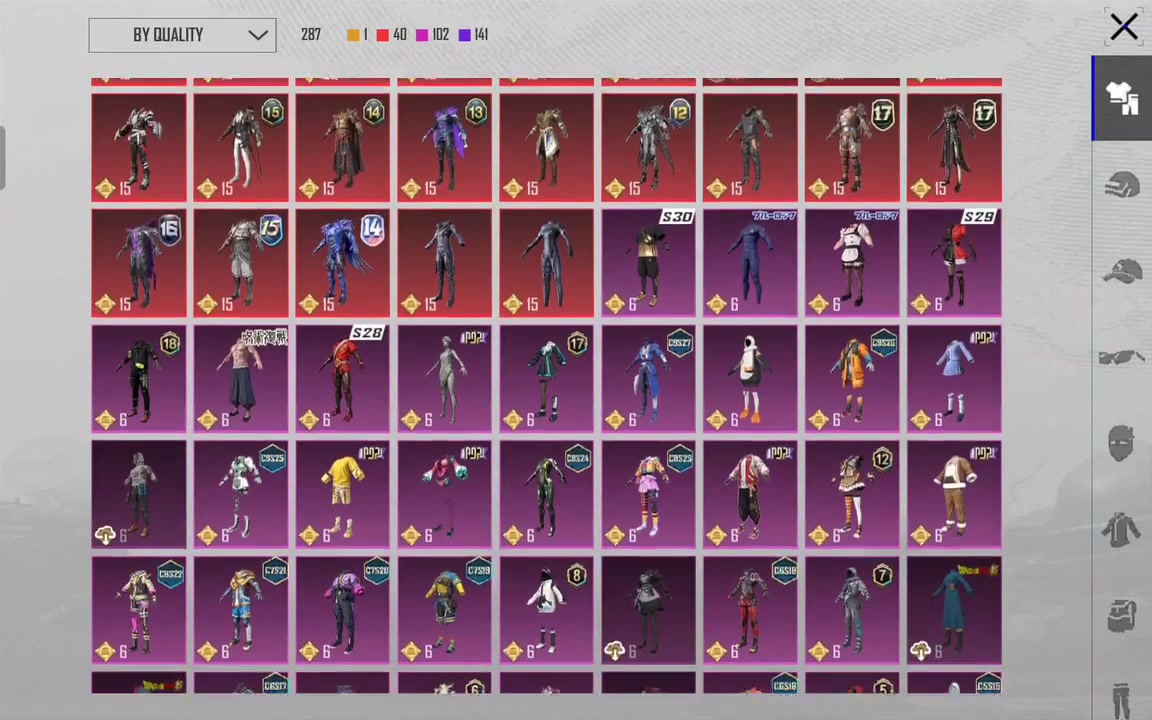Select the teal long coat outfit
Viewport: 1152px width, 720px height.
pos(954,610)
